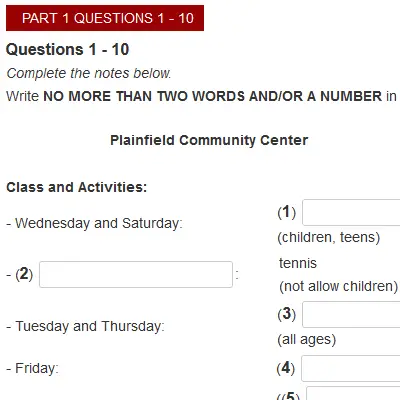This screenshot has height=400, width=400.
Task: Select the blank field for question 2
Action: (x=136, y=275)
